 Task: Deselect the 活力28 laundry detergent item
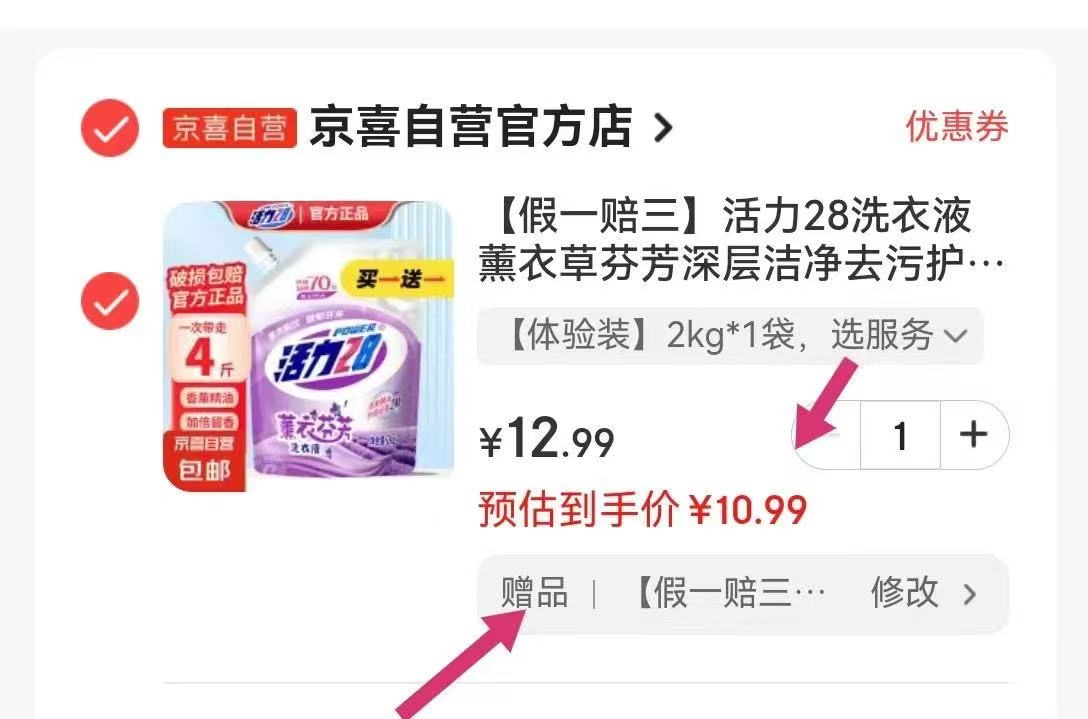(110, 301)
